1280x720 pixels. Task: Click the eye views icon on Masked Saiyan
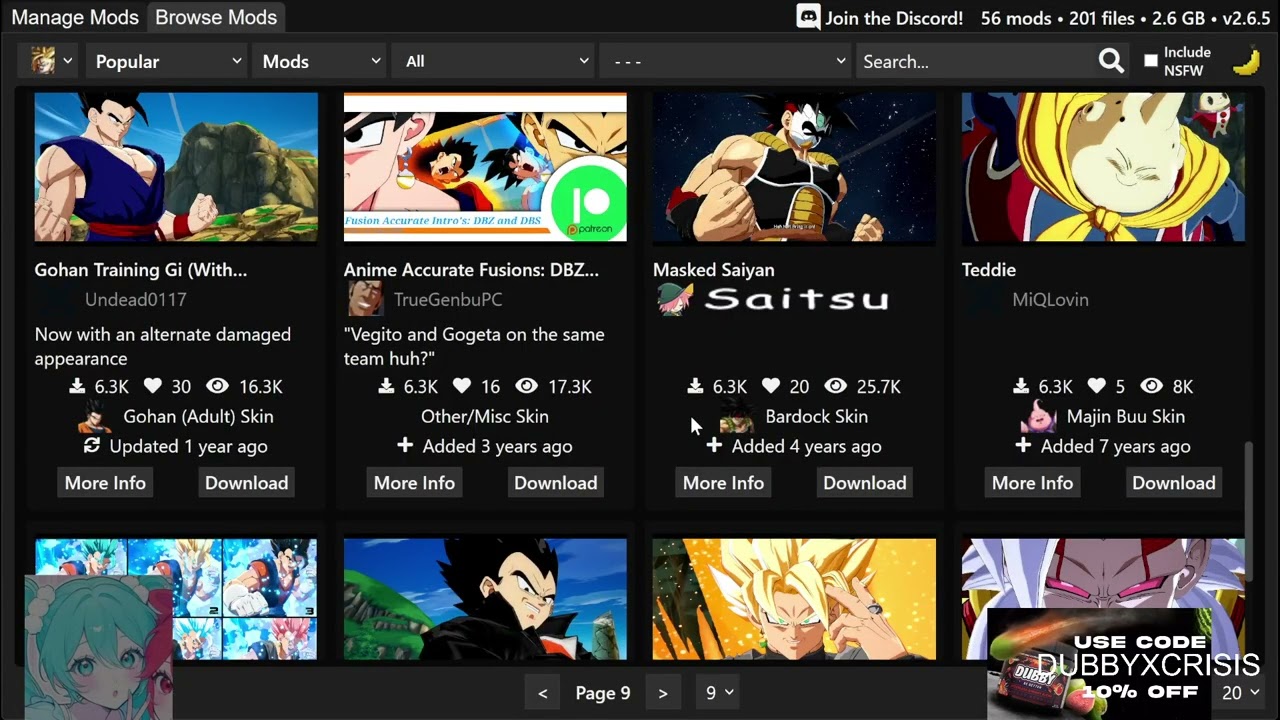[x=835, y=386]
